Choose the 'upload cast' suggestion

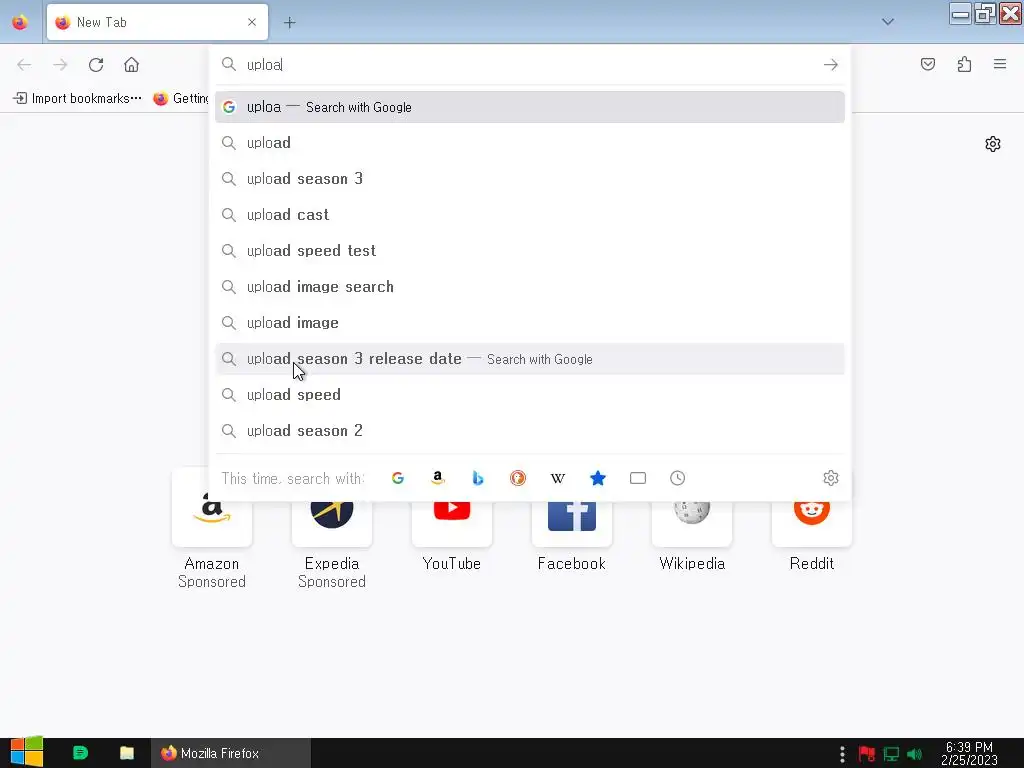[x=530, y=215]
